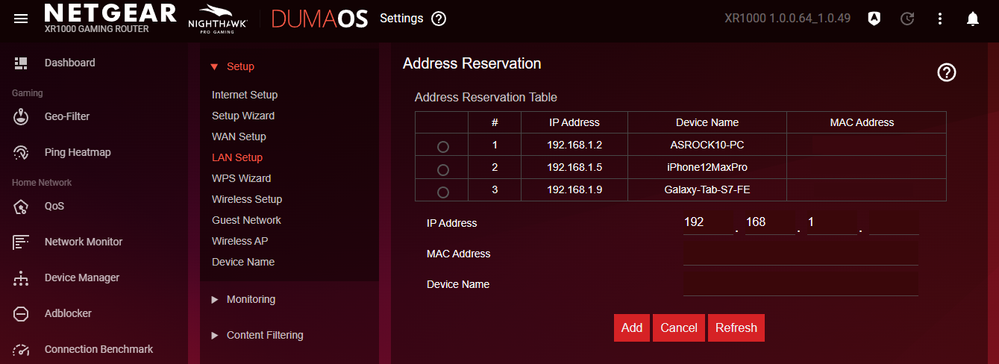Viewport: 999px width, 364px height.
Task: Click the Geo-Filter joystick icon
Action: click(21, 117)
